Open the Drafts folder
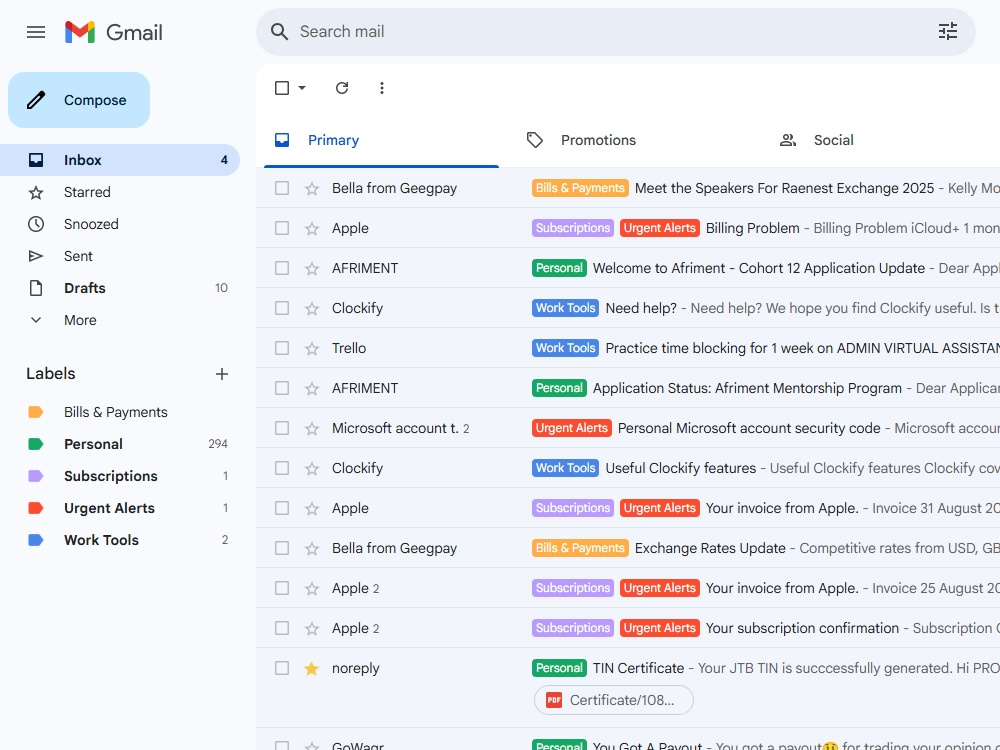1000x750 pixels. (120, 288)
